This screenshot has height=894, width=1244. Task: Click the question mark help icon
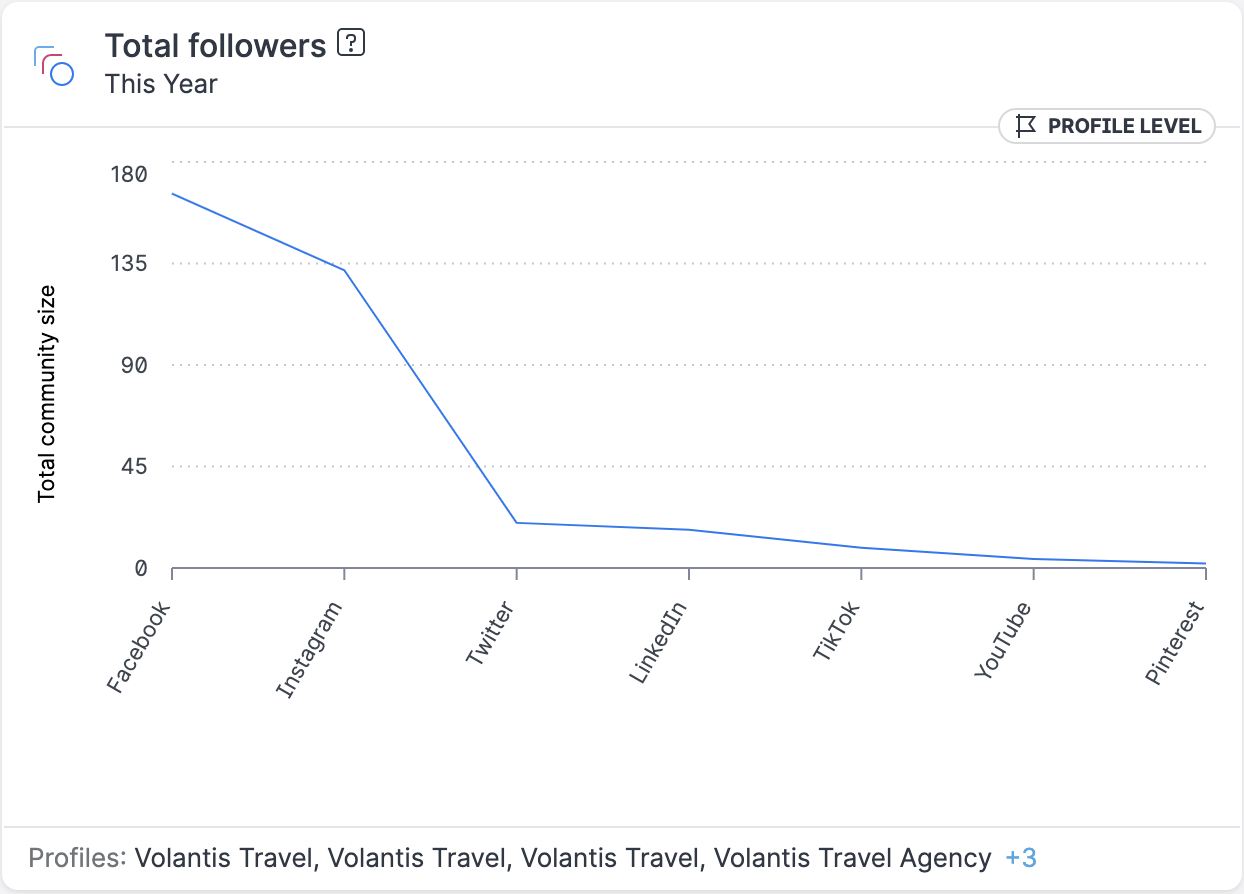(351, 44)
